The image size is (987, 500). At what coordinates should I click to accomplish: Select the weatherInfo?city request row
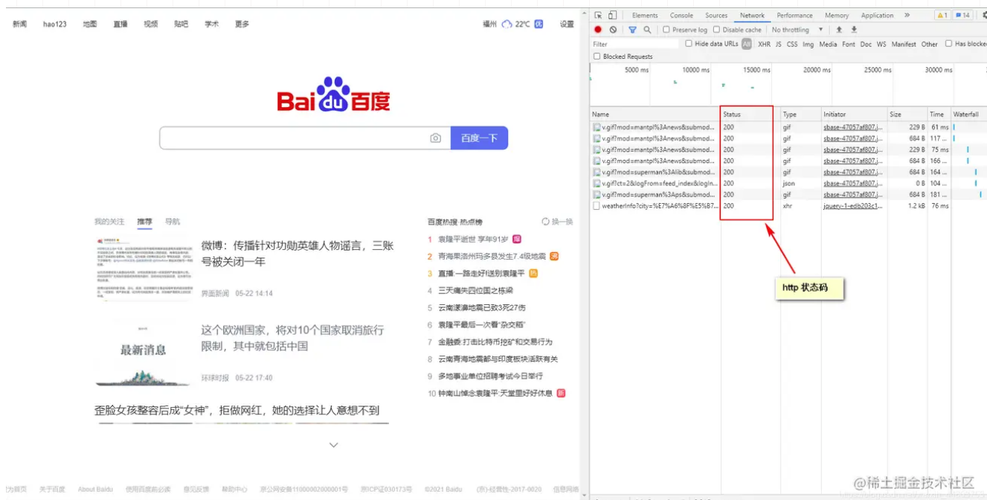click(787, 206)
